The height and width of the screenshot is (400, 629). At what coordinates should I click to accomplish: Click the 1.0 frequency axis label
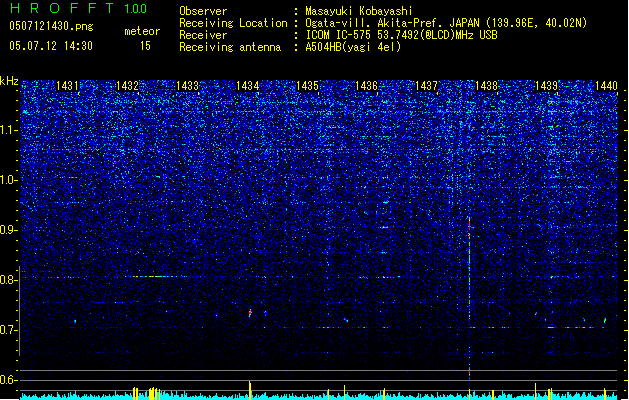click(9, 180)
